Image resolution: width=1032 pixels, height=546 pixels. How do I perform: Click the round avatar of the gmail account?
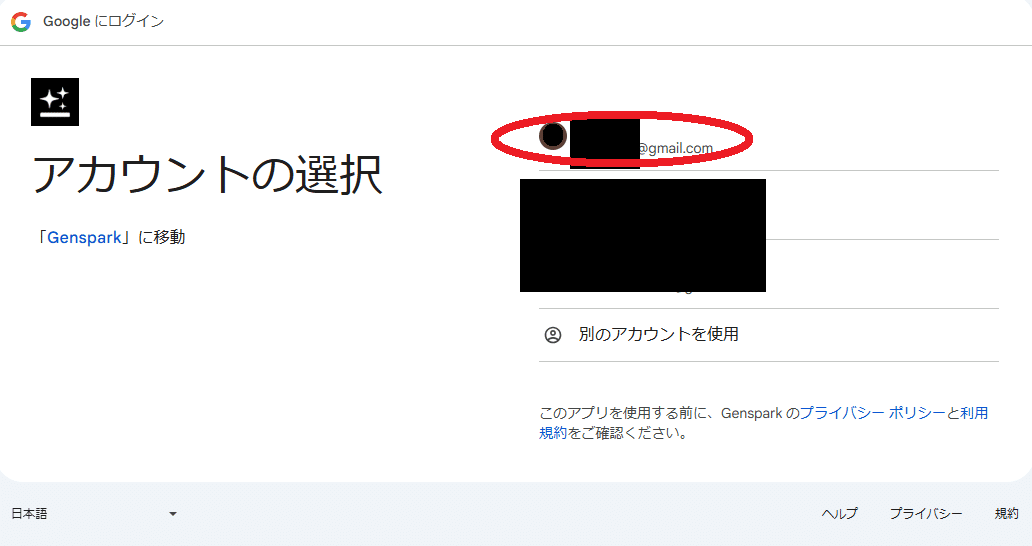pyautogui.click(x=553, y=136)
